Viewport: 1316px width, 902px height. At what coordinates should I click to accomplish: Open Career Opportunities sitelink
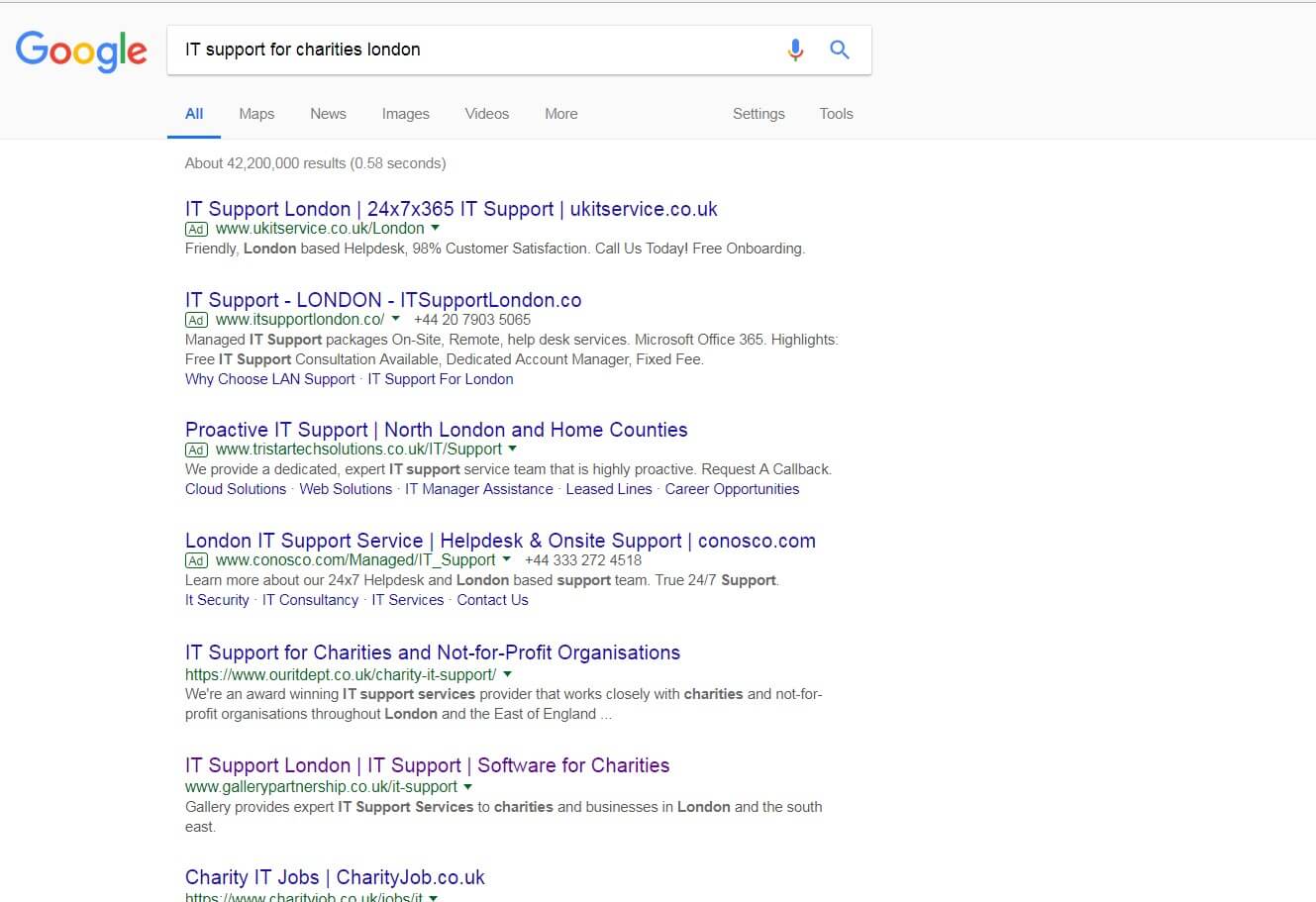(x=732, y=489)
